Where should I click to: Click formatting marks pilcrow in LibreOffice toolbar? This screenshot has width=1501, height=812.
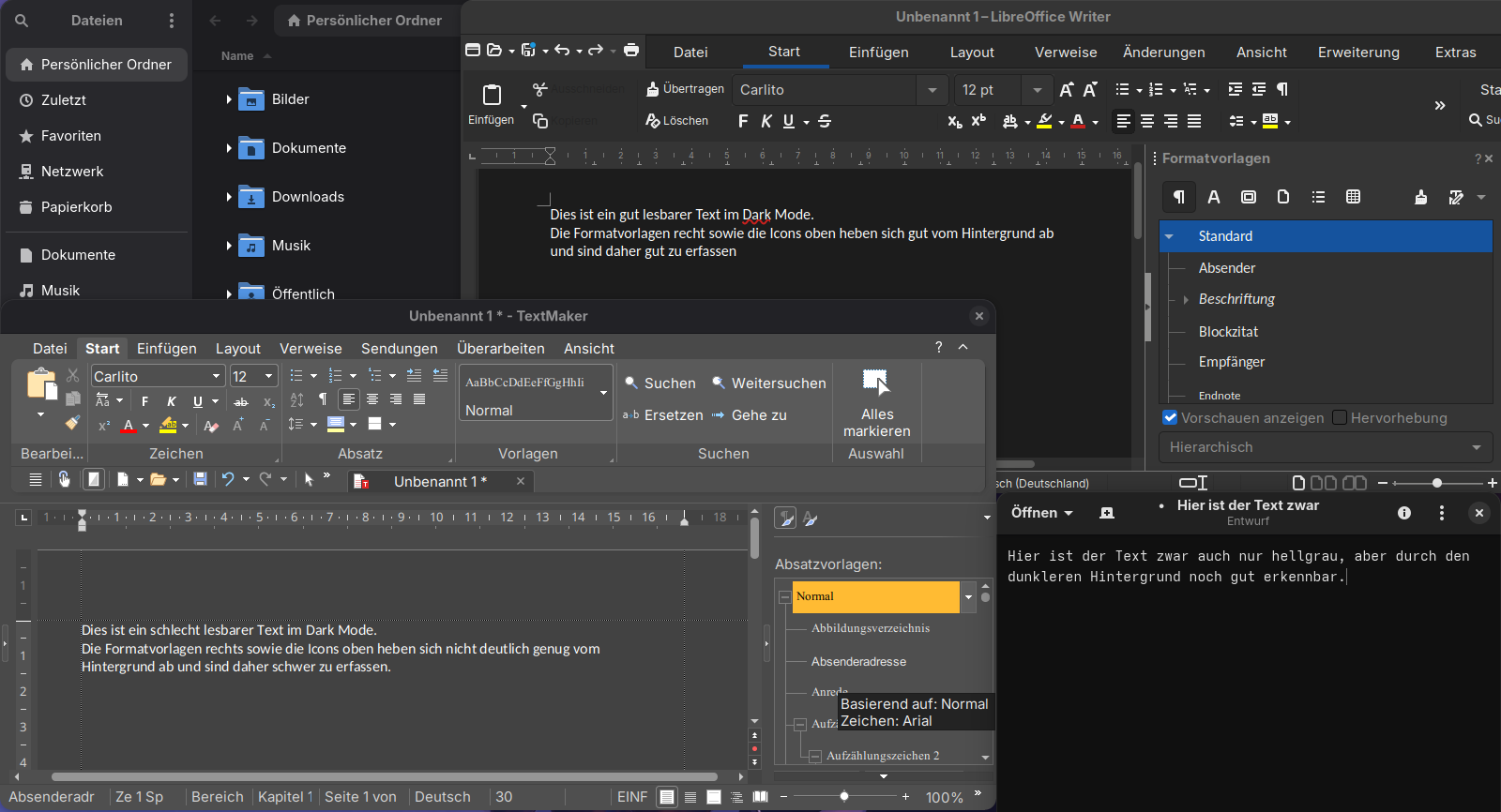[1282, 89]
